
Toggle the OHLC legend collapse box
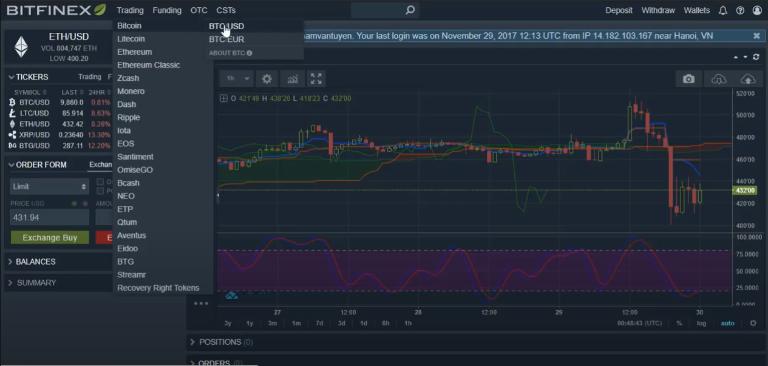tap(223, 98)
